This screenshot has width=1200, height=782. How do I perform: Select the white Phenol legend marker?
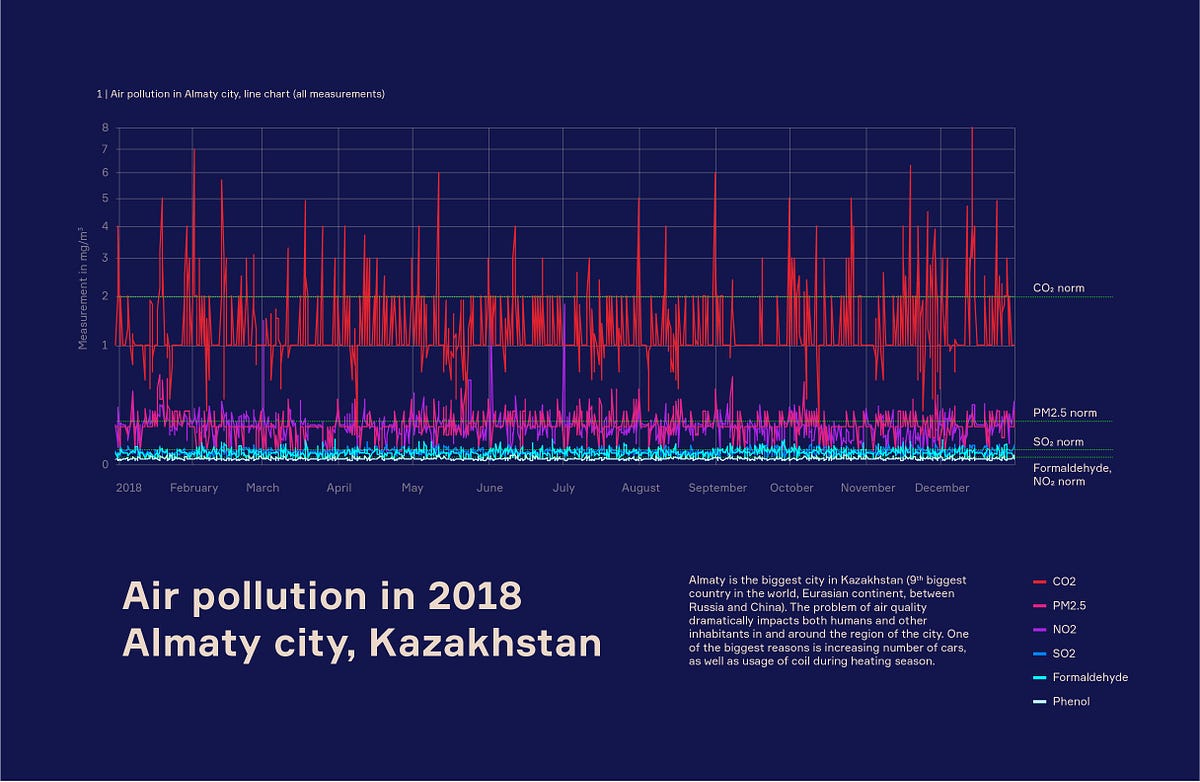tap(1040, 701)
